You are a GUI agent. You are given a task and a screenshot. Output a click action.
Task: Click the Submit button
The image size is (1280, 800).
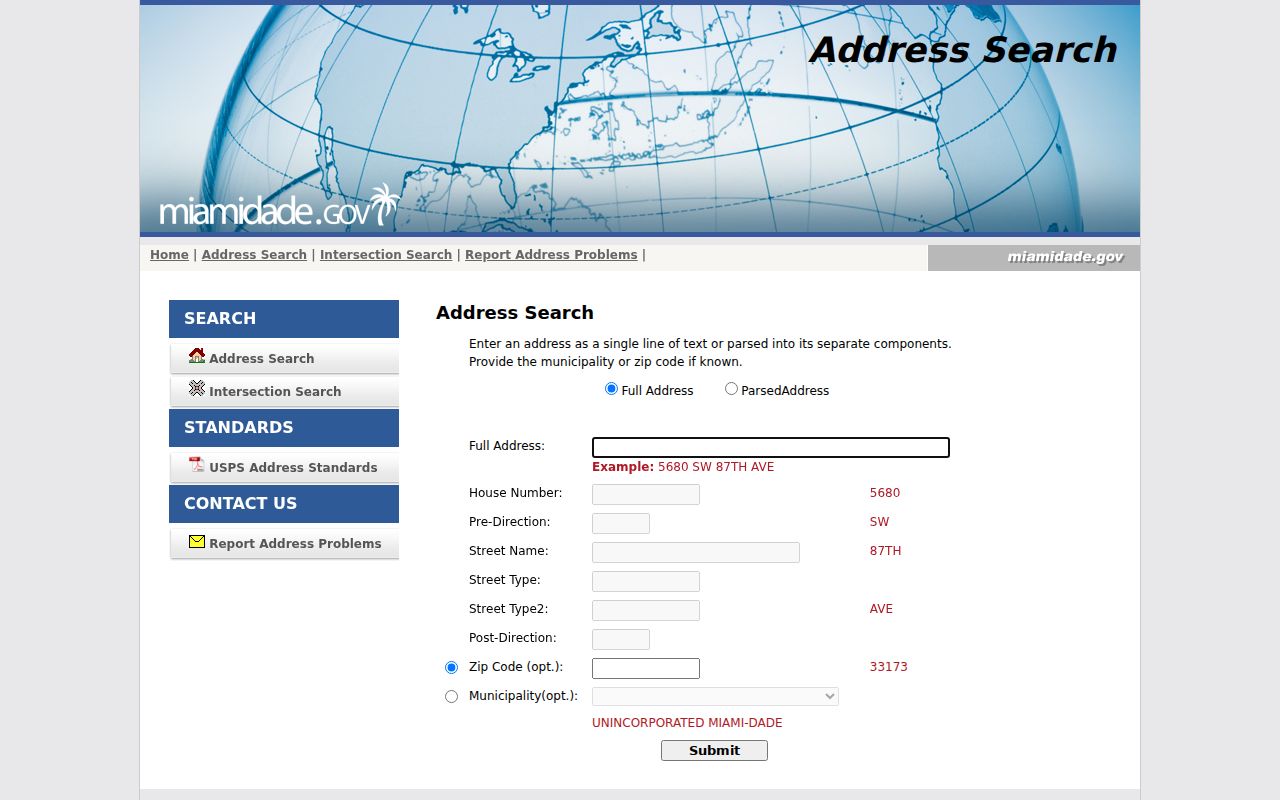(x=714, y=750)
